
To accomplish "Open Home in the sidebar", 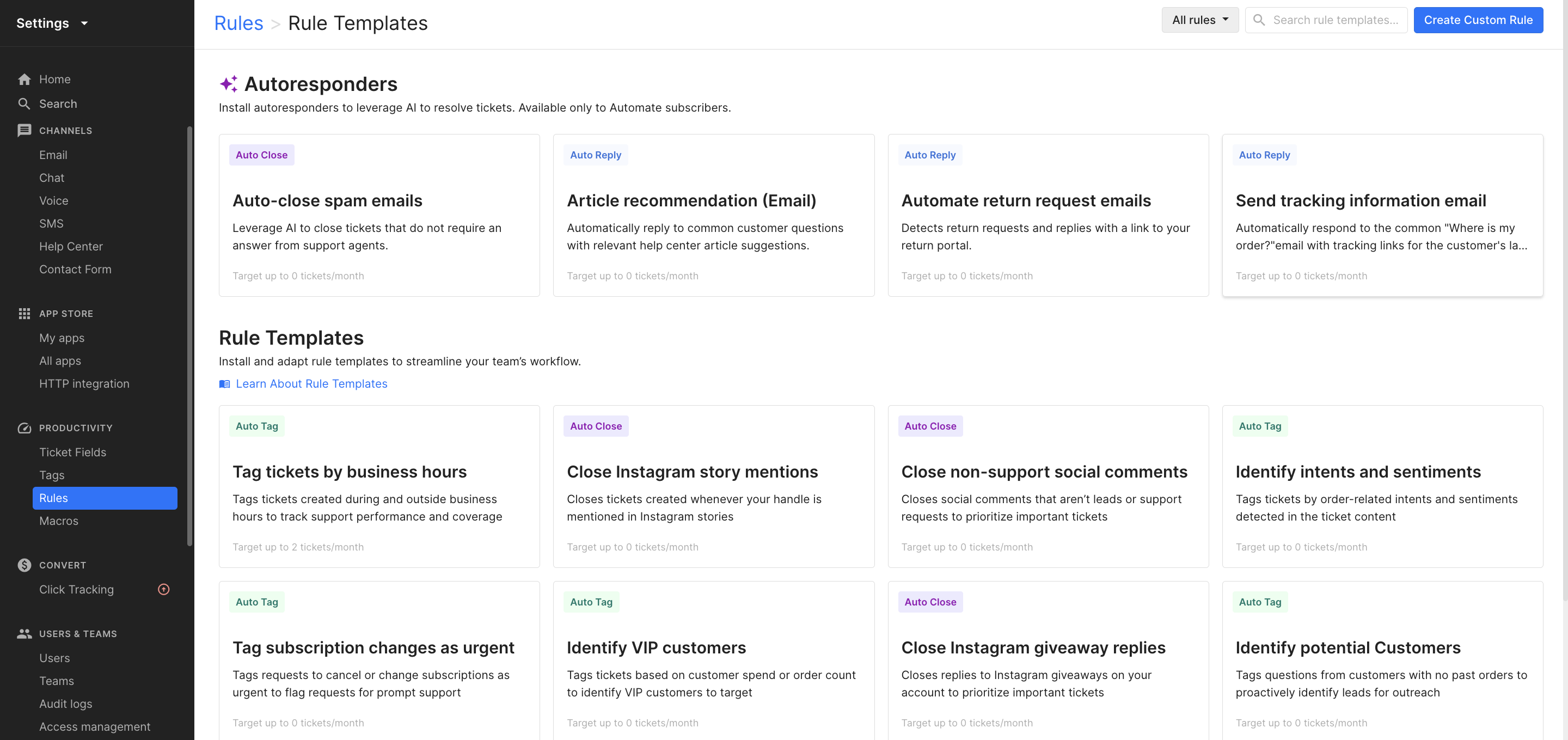I will tap(55, 79).
